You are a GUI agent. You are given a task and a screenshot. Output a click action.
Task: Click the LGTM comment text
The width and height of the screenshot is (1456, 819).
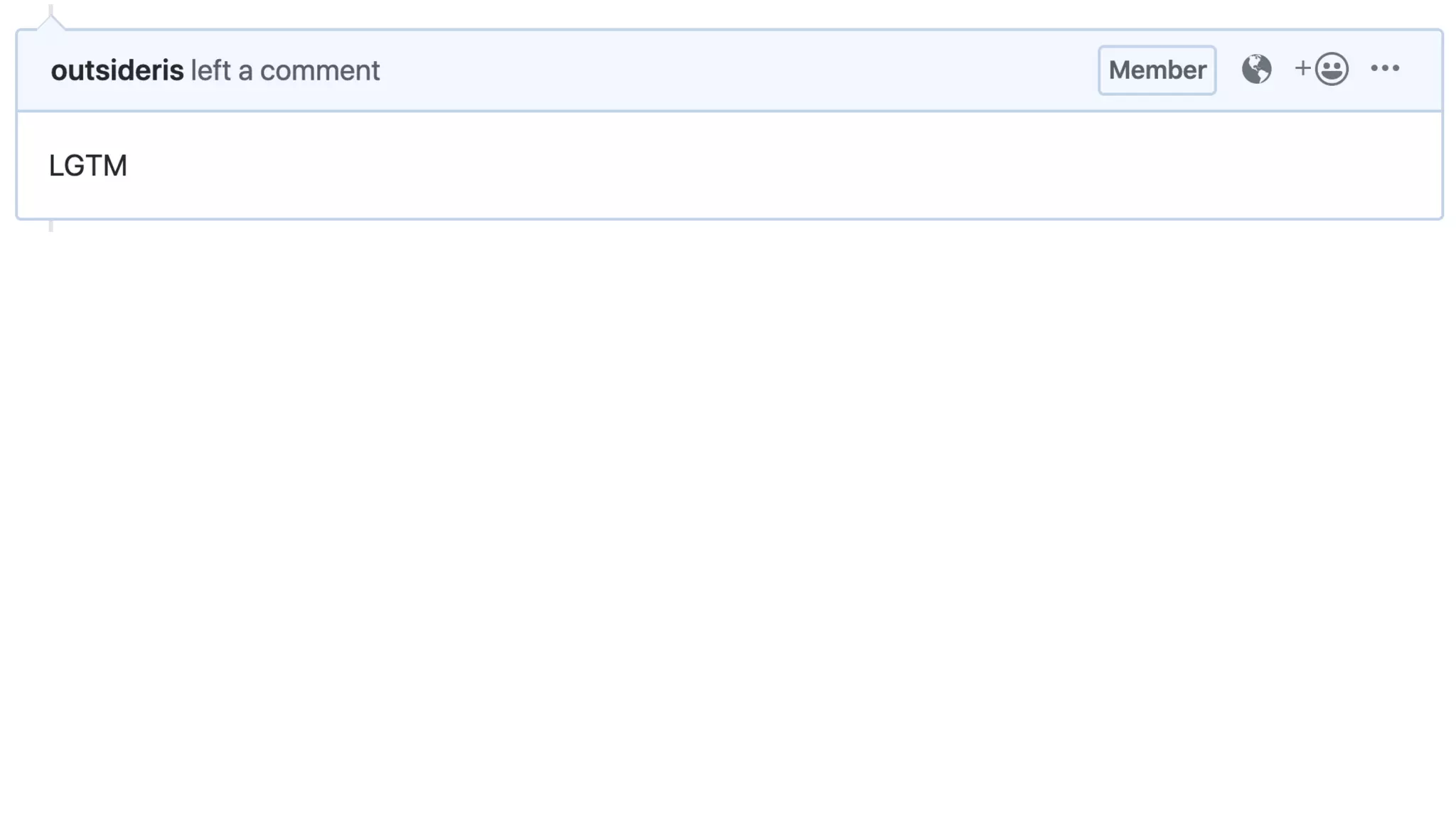click(87, 166)
